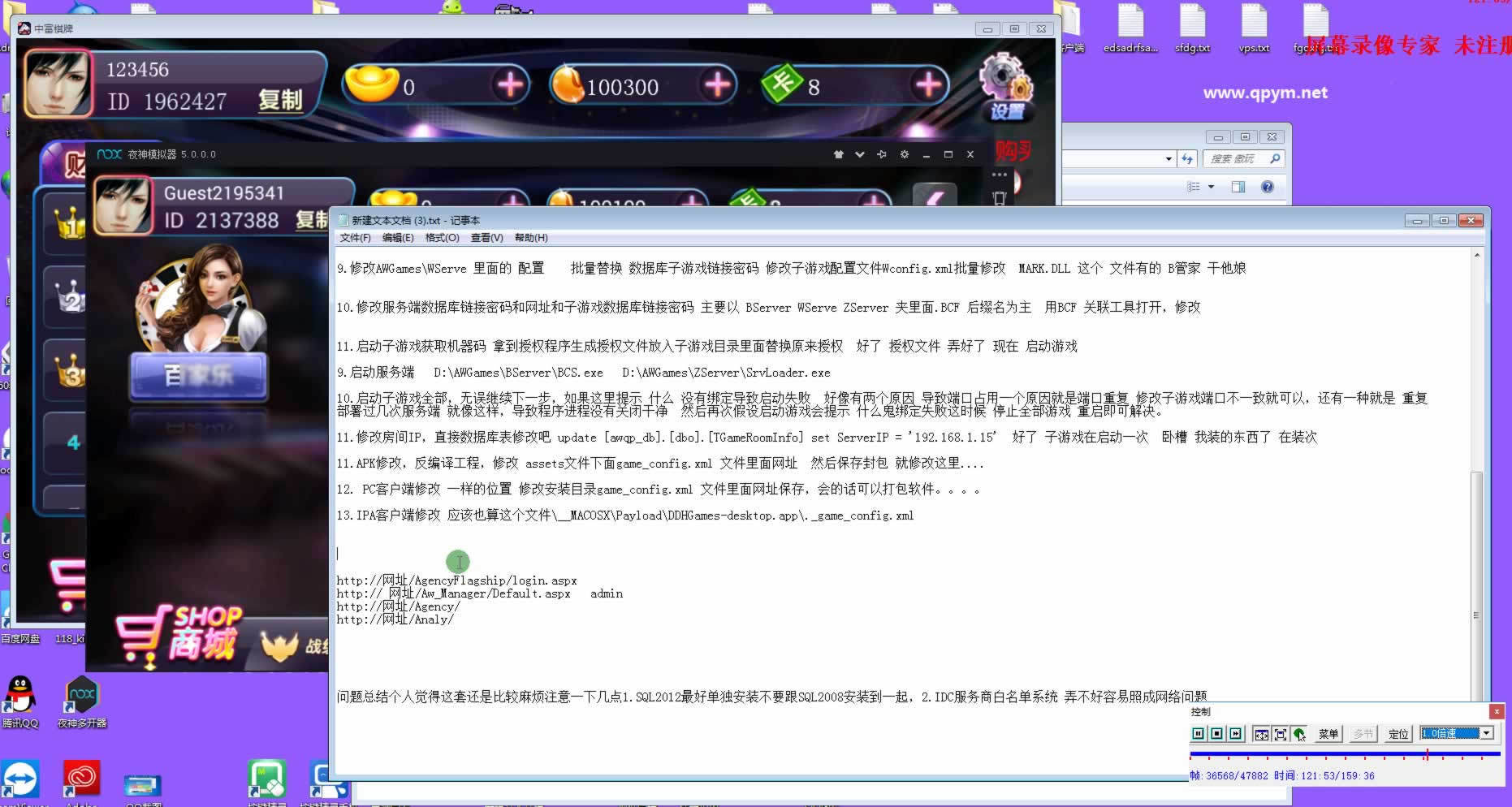Click the avatar of player 123456

point(58,84)
